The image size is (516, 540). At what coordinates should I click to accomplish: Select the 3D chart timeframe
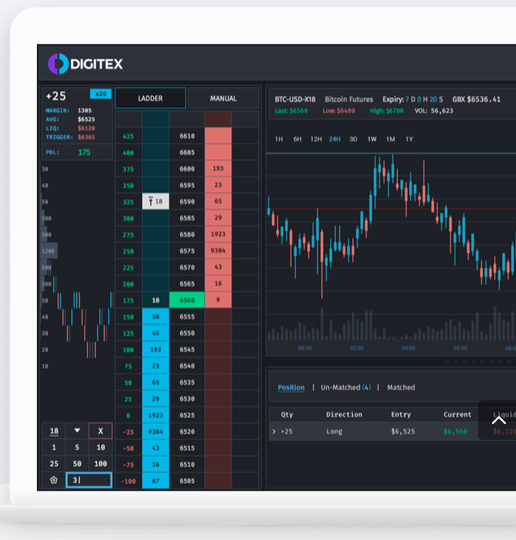(x=353, y=139)
